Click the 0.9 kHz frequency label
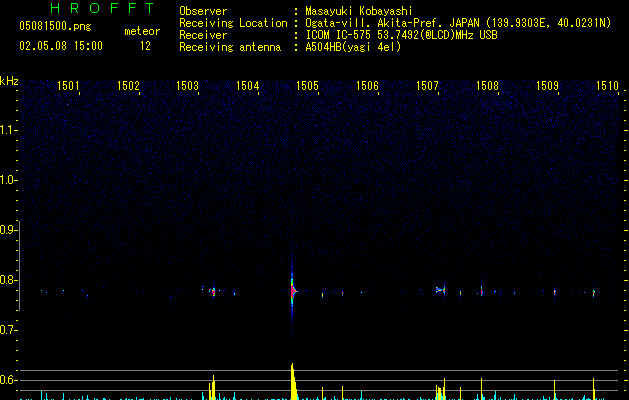Image resolution: width=629 pixels, height=400 pixels. 8,230
